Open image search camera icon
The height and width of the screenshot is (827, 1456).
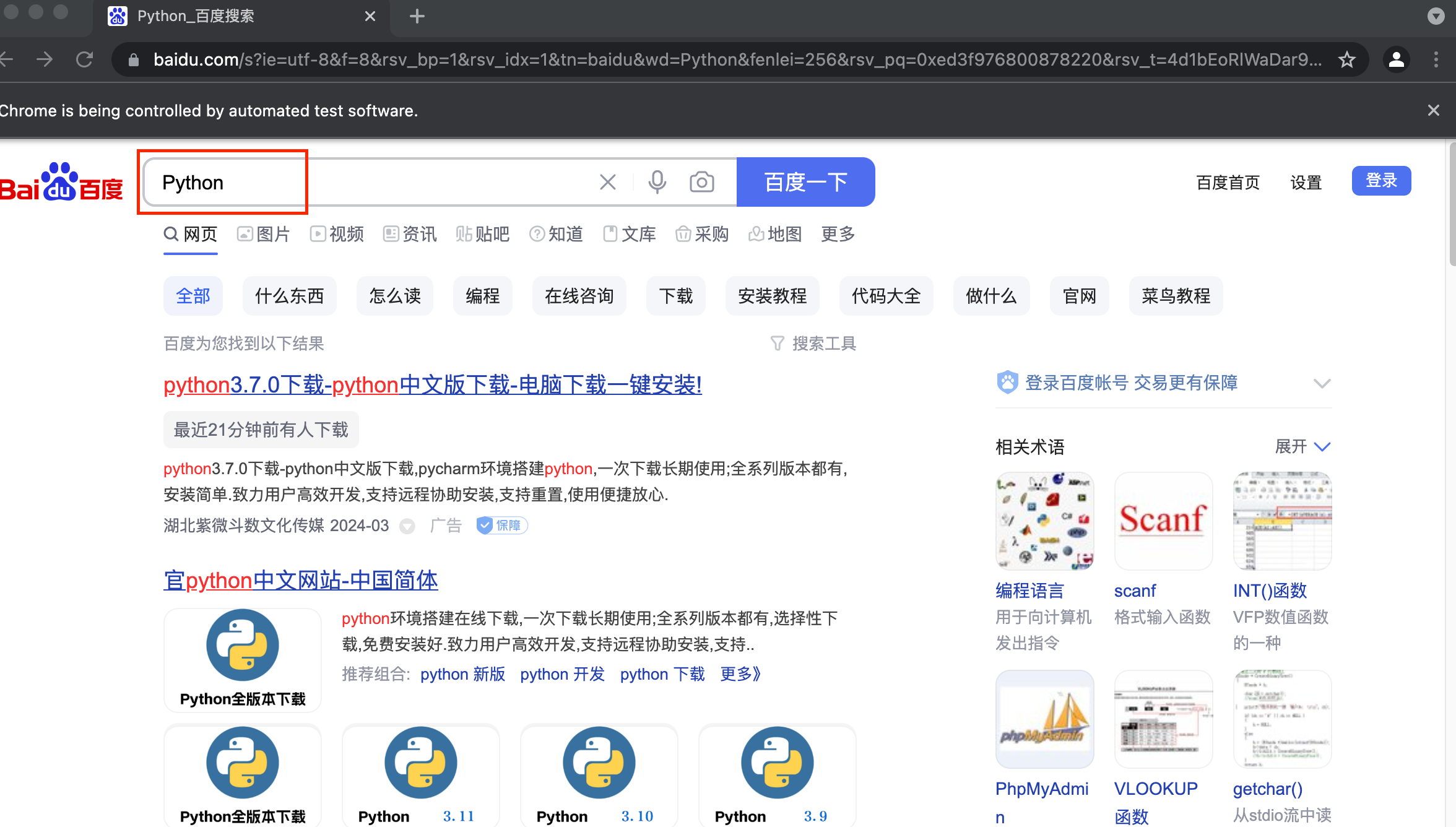[x=701, y=182]
